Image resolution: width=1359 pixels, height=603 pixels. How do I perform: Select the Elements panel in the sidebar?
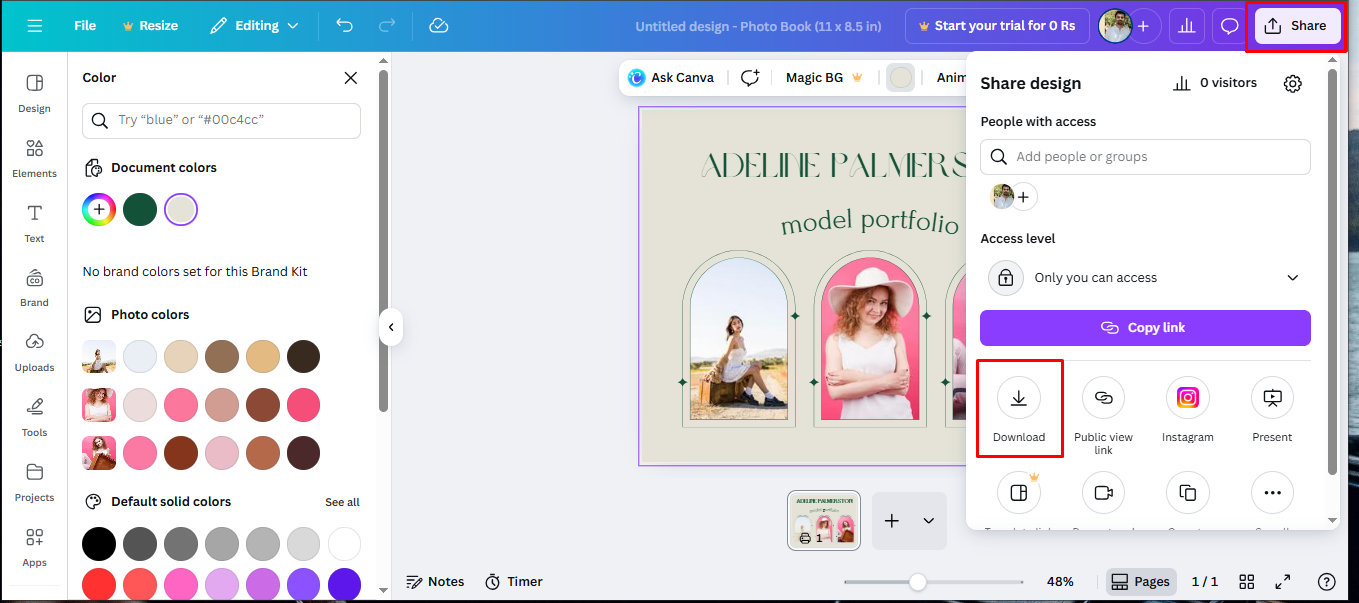point(33,158)
